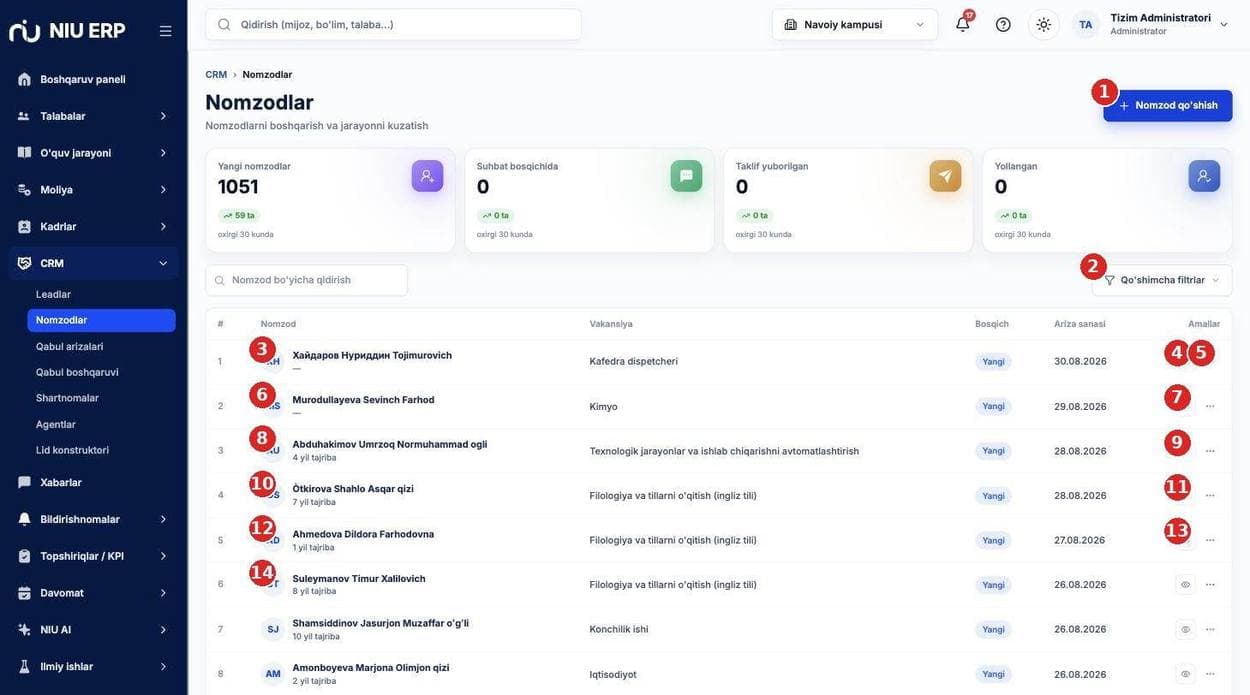Expand the Kadrlar sidebar section
Screen dimensions: 1250x695
point(93,227)
